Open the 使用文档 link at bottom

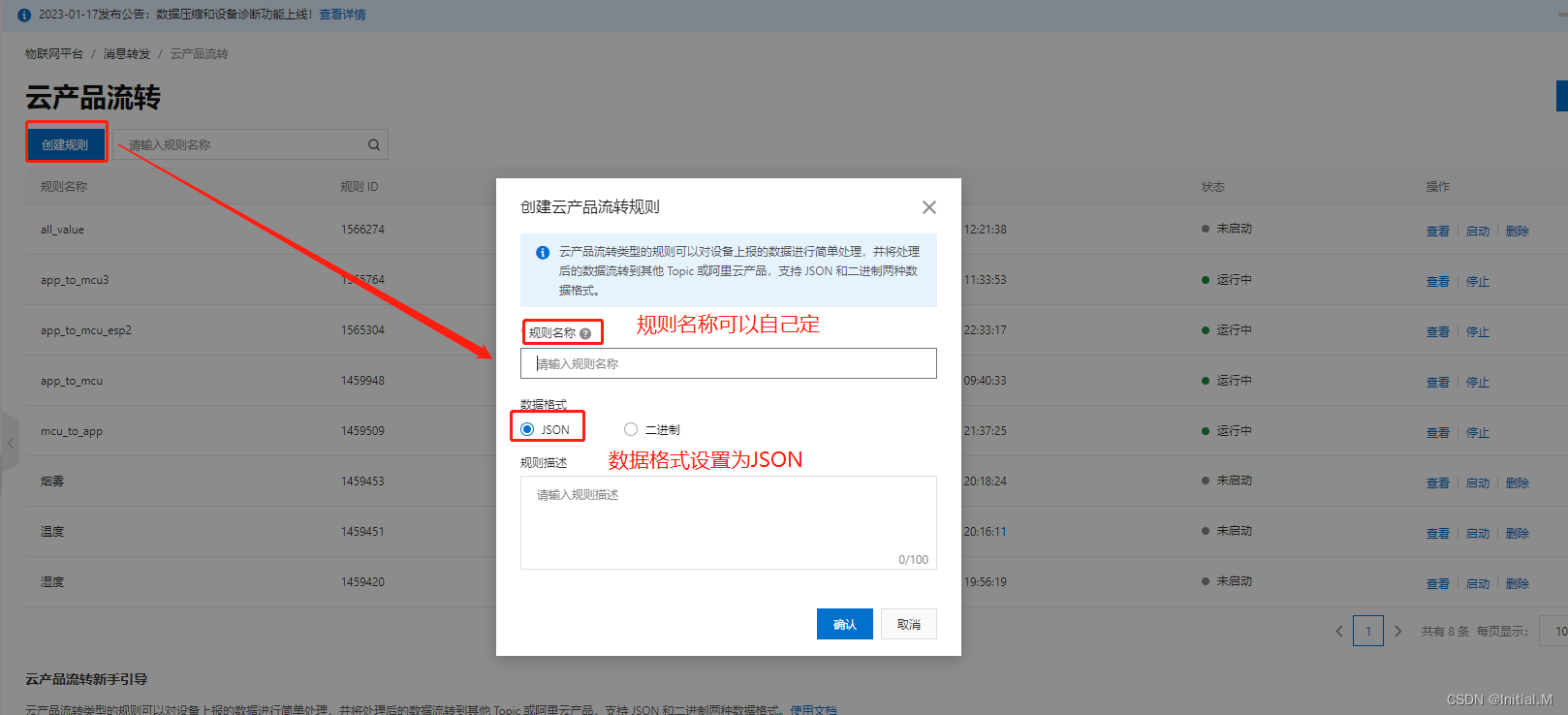[813, 709]
